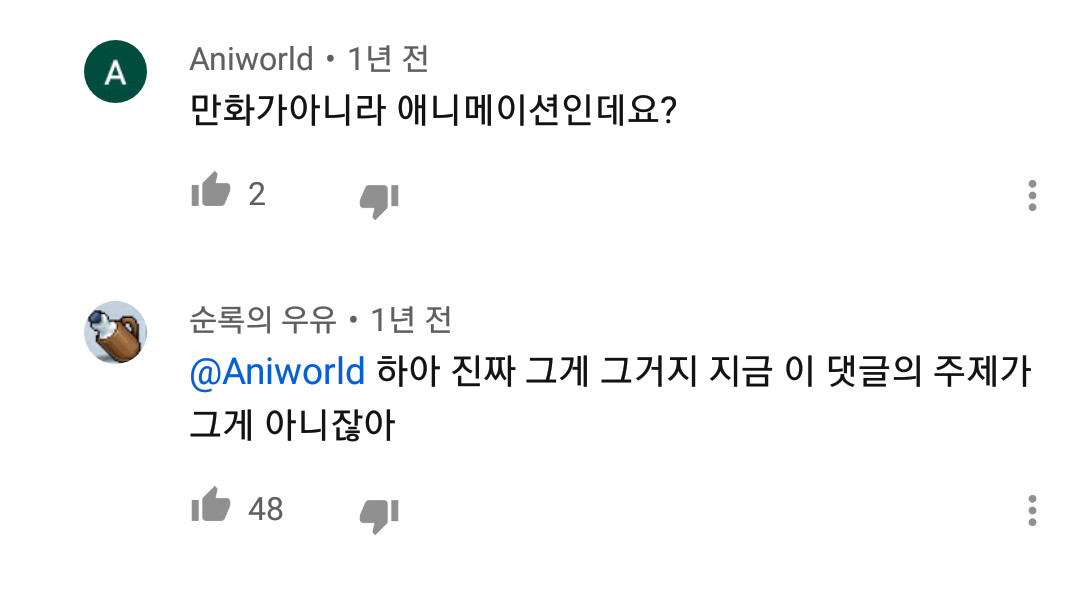Click the "1년 전" timestamp beside 순록의 우유
This screenshot has height=603, width=1080.
[x=411, y=320]
